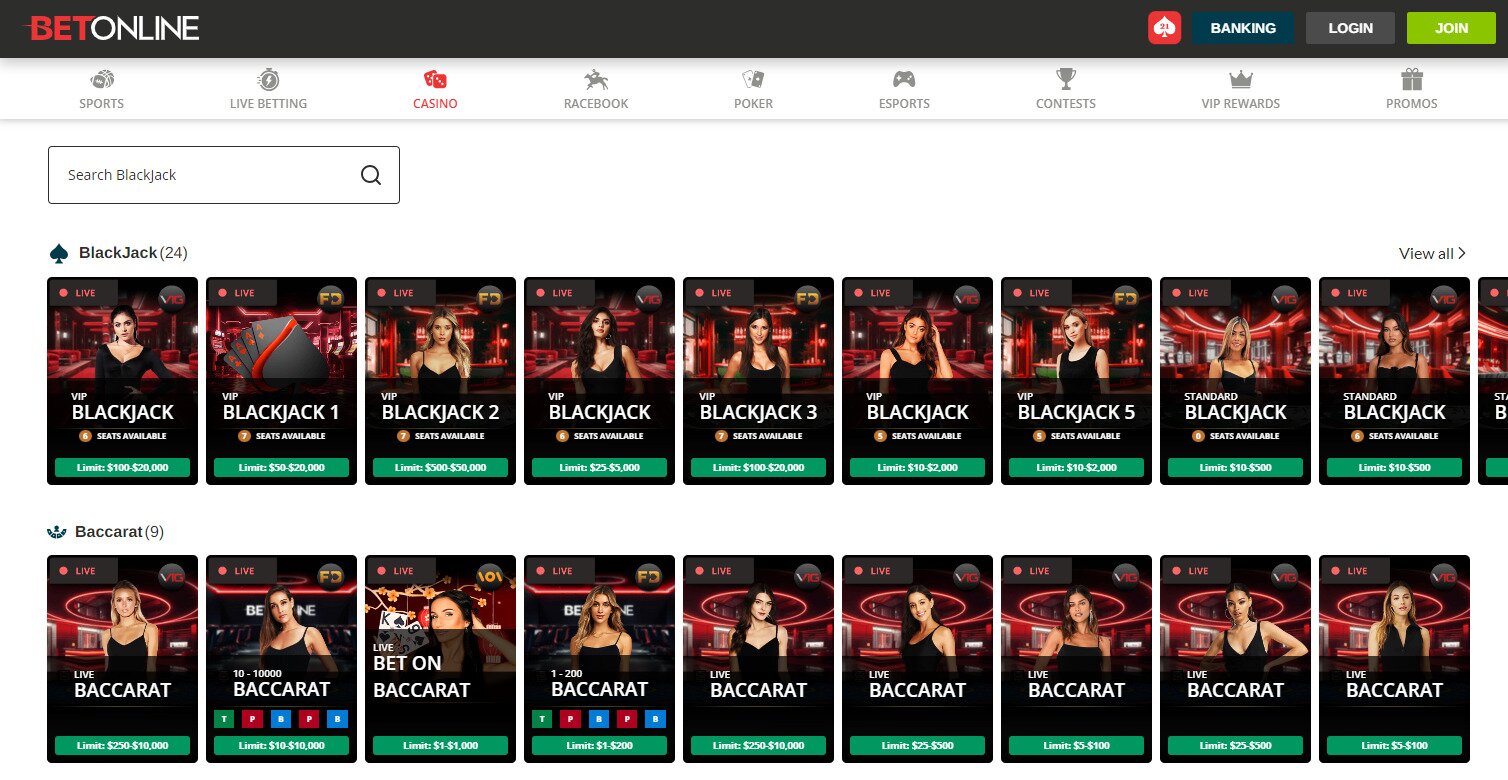The width and height of the screenshot is (1508, 780).
Task: Select the Racebook horse icon
Action: coord(596,80)
